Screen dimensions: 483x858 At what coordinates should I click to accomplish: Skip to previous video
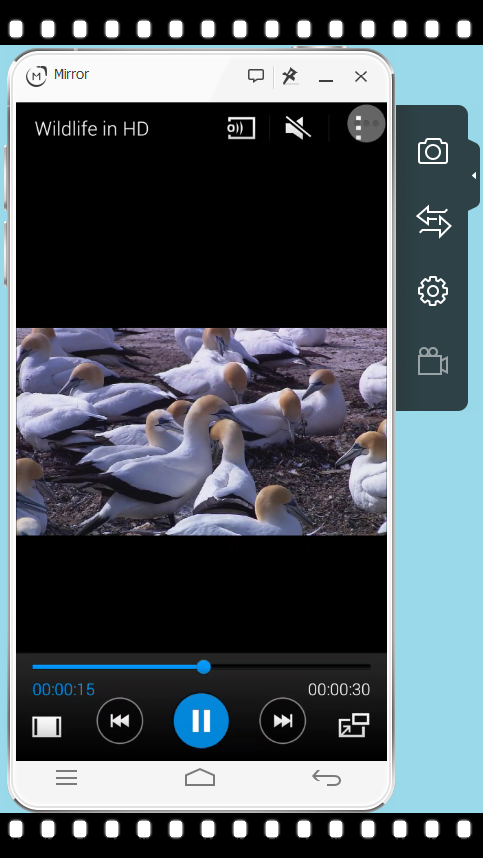[120, 721]
